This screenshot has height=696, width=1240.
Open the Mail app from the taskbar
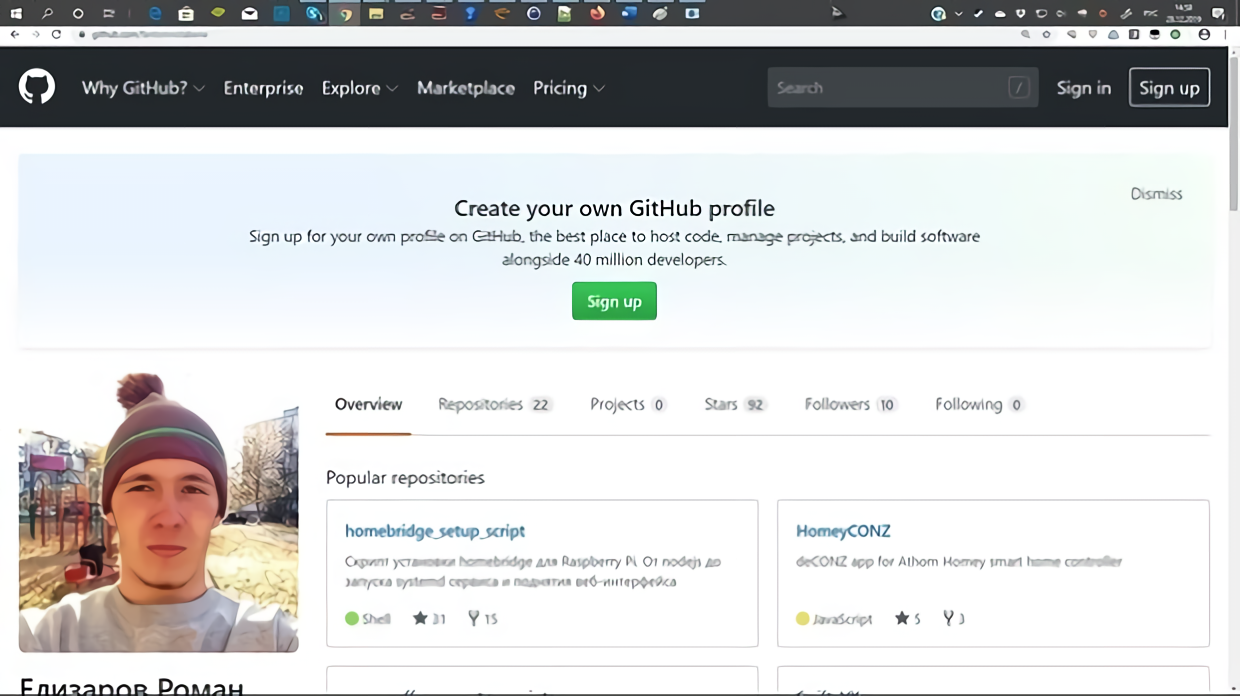coord(250,13)
